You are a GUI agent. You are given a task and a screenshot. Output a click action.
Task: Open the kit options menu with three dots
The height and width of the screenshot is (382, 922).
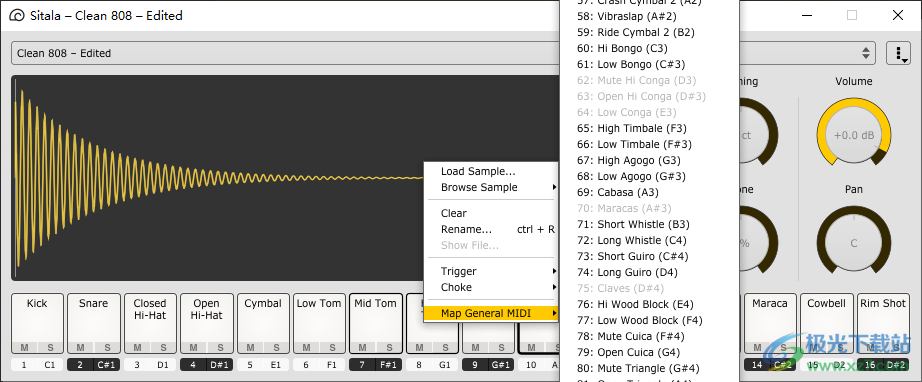tap(898, 53)
